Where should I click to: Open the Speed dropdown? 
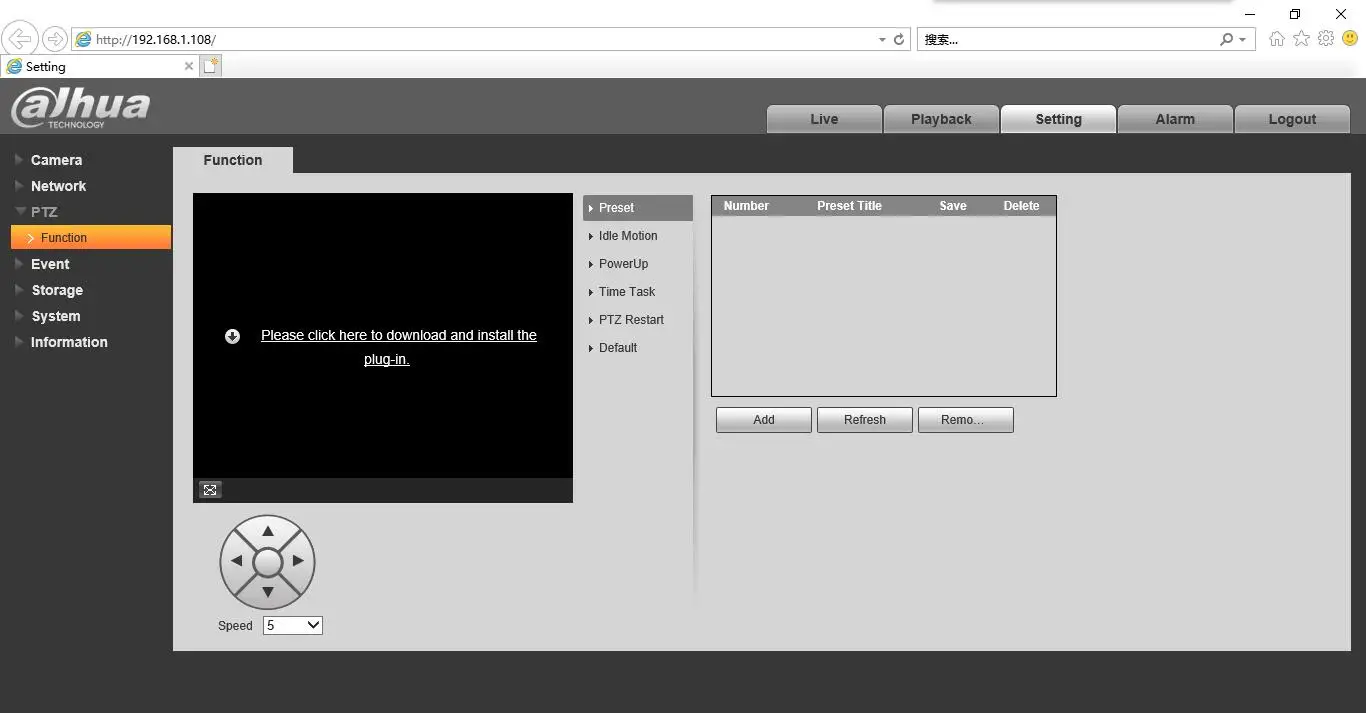293,625
